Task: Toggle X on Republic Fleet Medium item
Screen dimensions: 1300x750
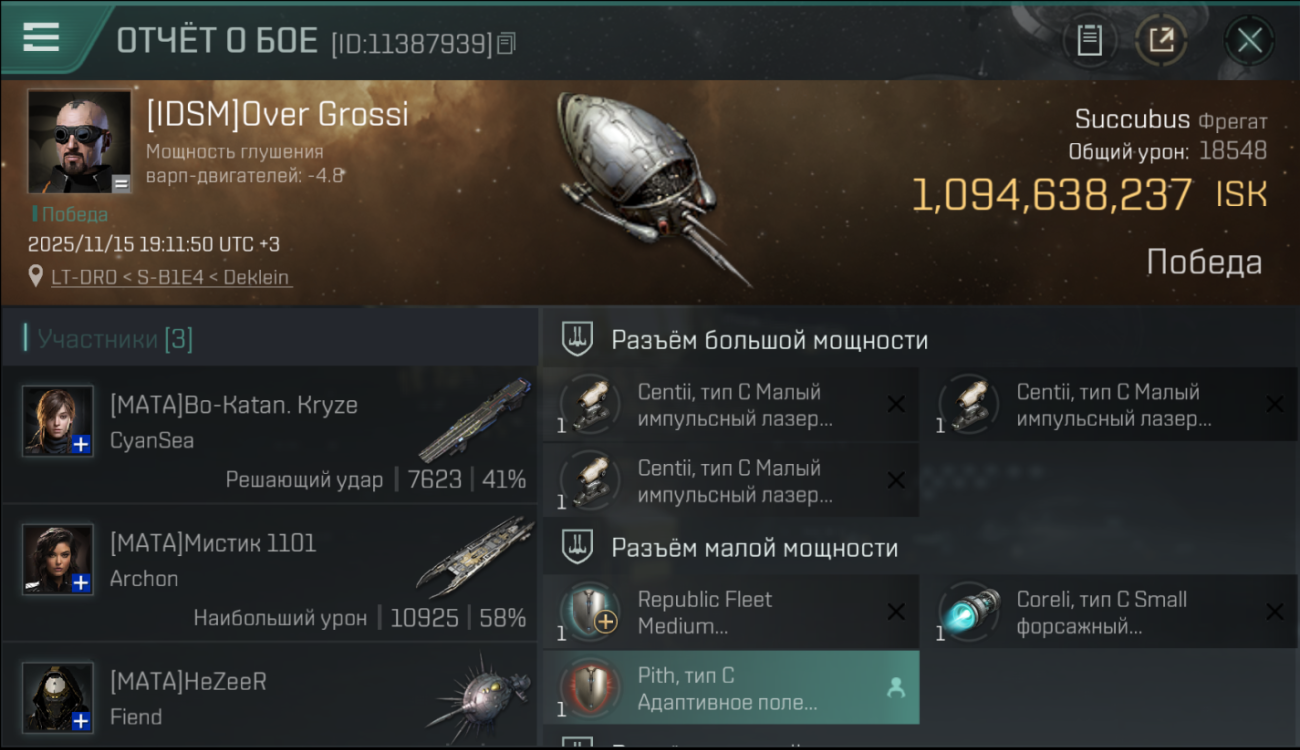Action: [x=896, y=612]
